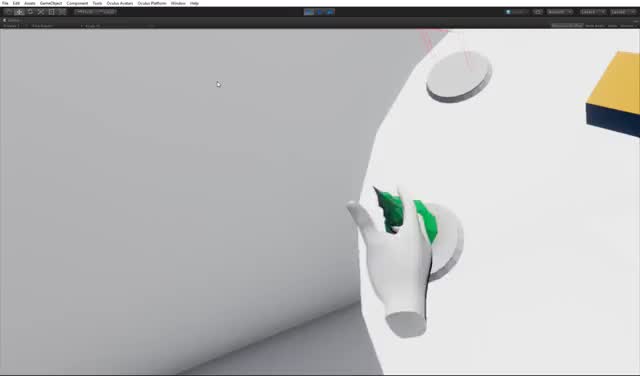Open the Oculus Avatars menu
Image resolution: width=640 pixels, height=376 pixels.
click(x=120, y=3)
